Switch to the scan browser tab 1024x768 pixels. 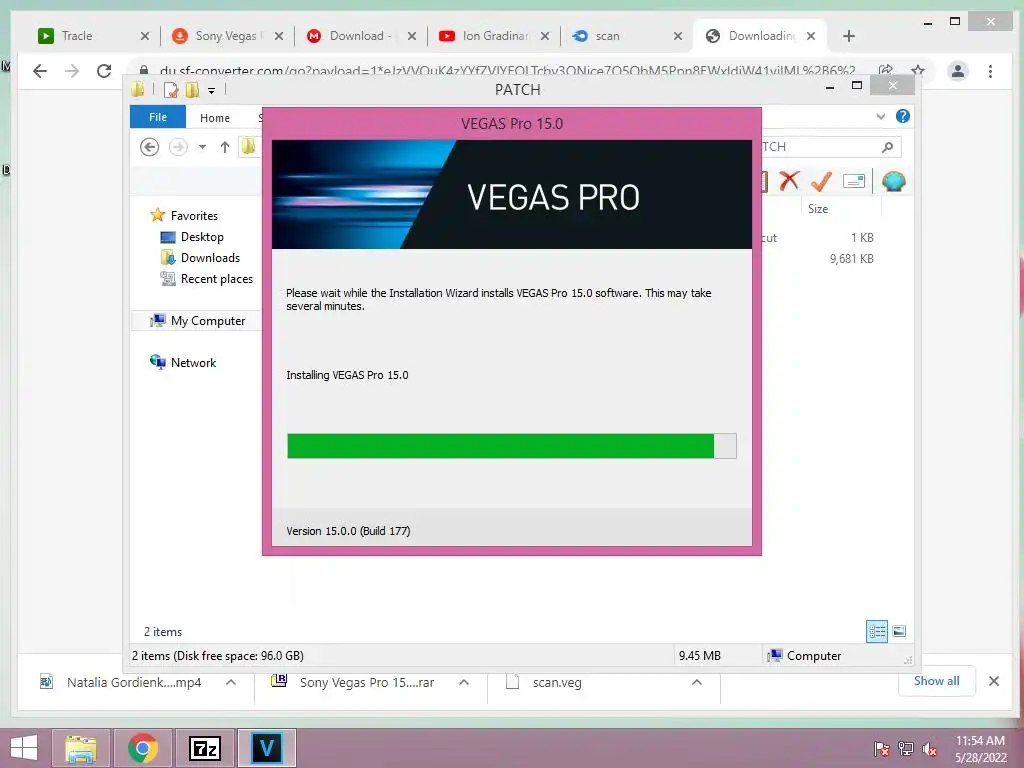pyautogui.click(x=626, y=36)
